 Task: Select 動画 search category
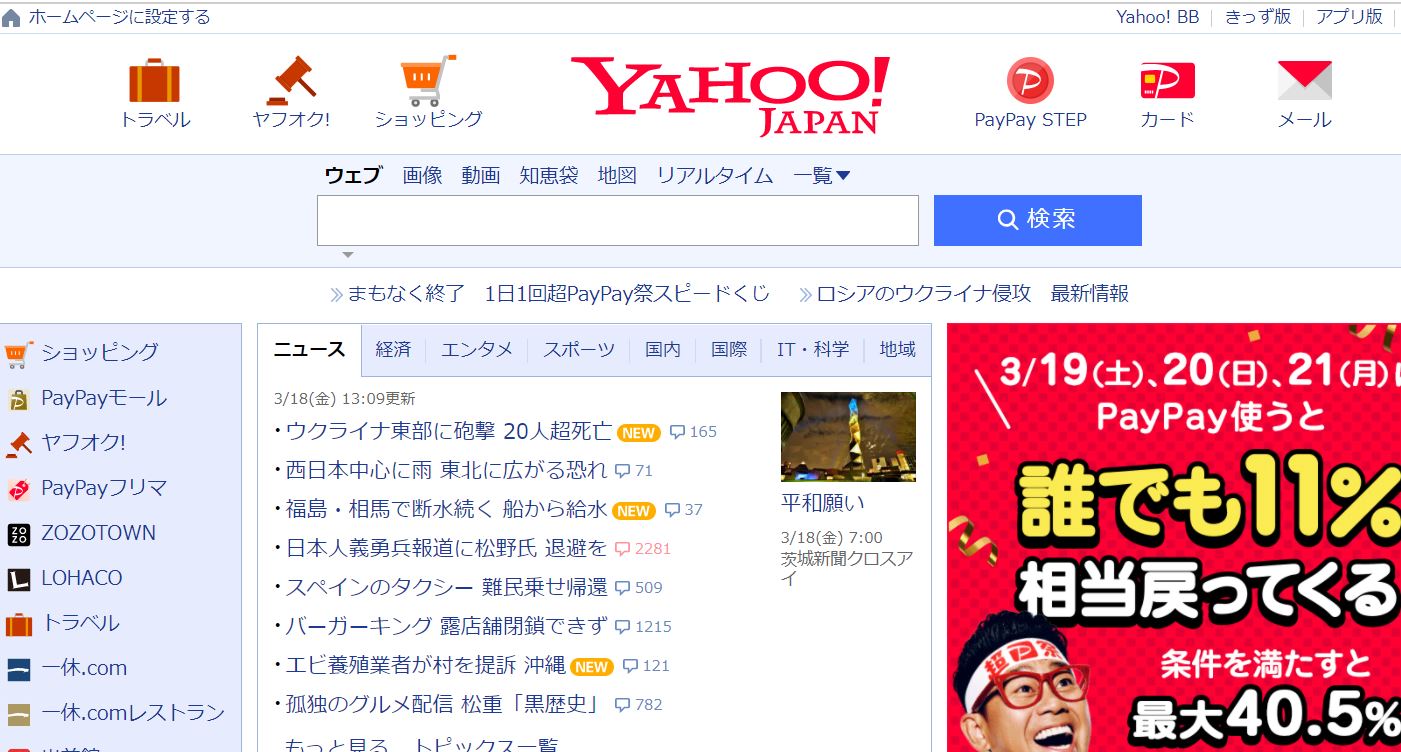481,176
